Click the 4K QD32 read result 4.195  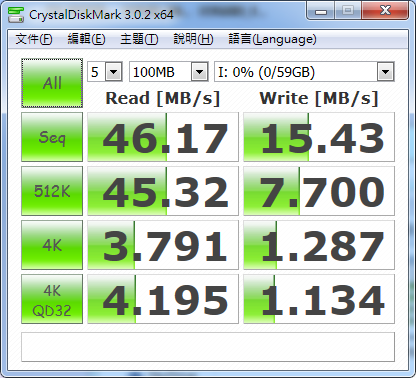coord(163,299)
